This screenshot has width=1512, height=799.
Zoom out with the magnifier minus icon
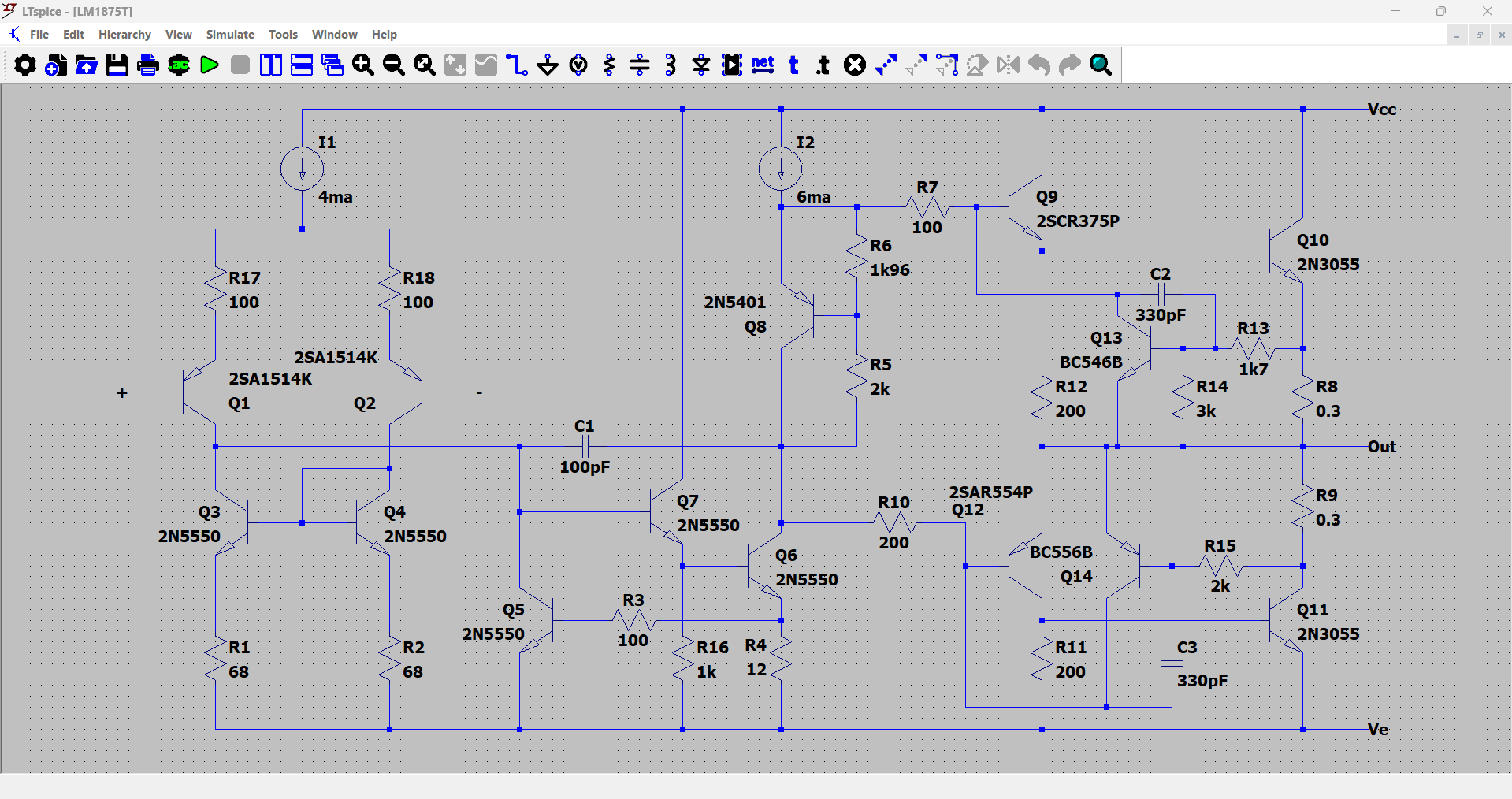pyautogui.click(x=394, y=65)
